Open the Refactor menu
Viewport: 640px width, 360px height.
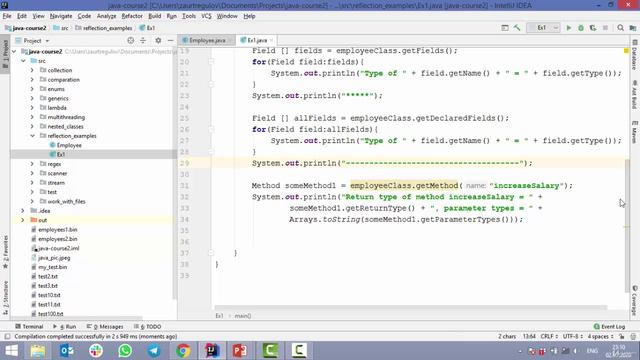[132, 16]
